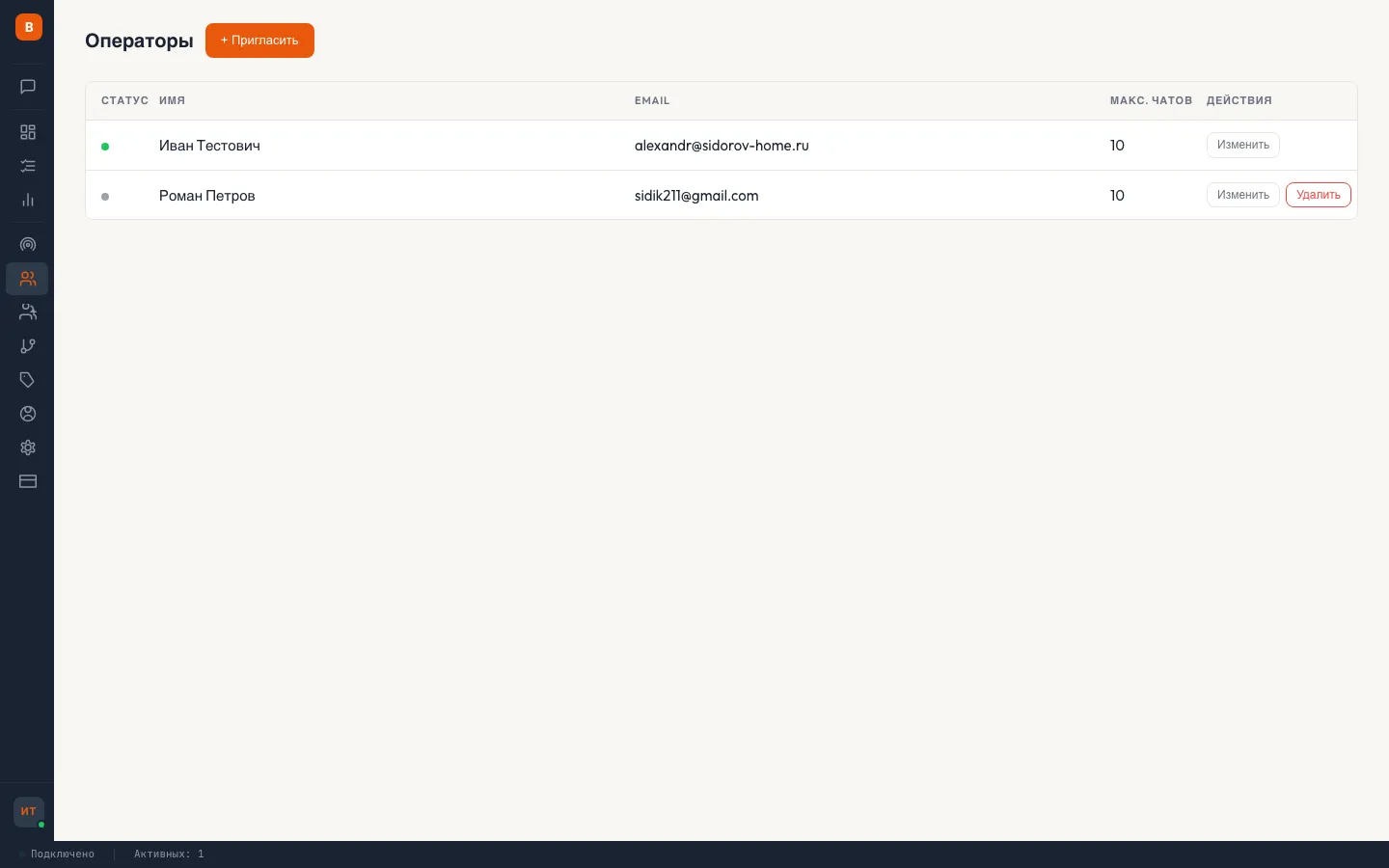Select the Роман Петров operator name
This screenshot has height=868, width=1389.
(x=207, y=196)
